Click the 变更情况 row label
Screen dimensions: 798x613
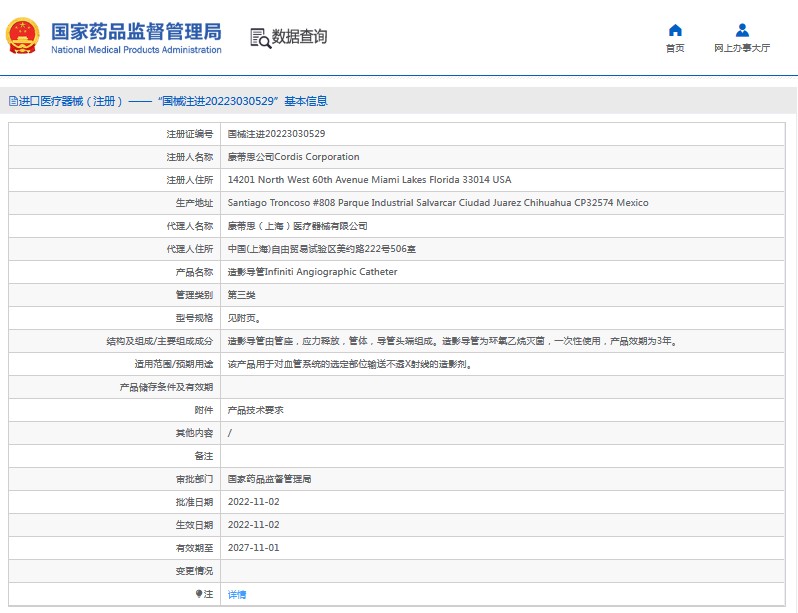(x=194, y=571)
